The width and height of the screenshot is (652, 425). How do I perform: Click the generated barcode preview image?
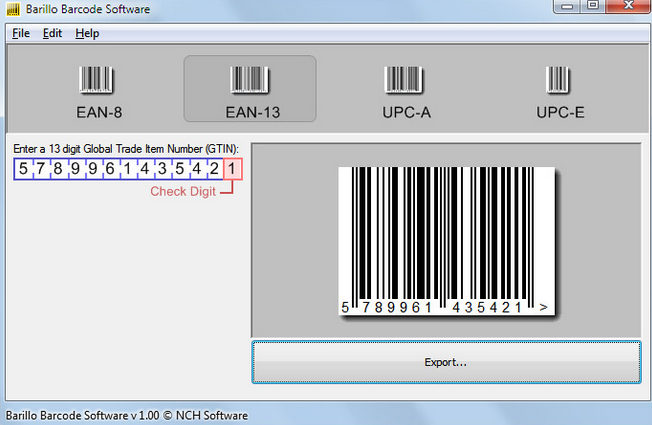(447, 241)
